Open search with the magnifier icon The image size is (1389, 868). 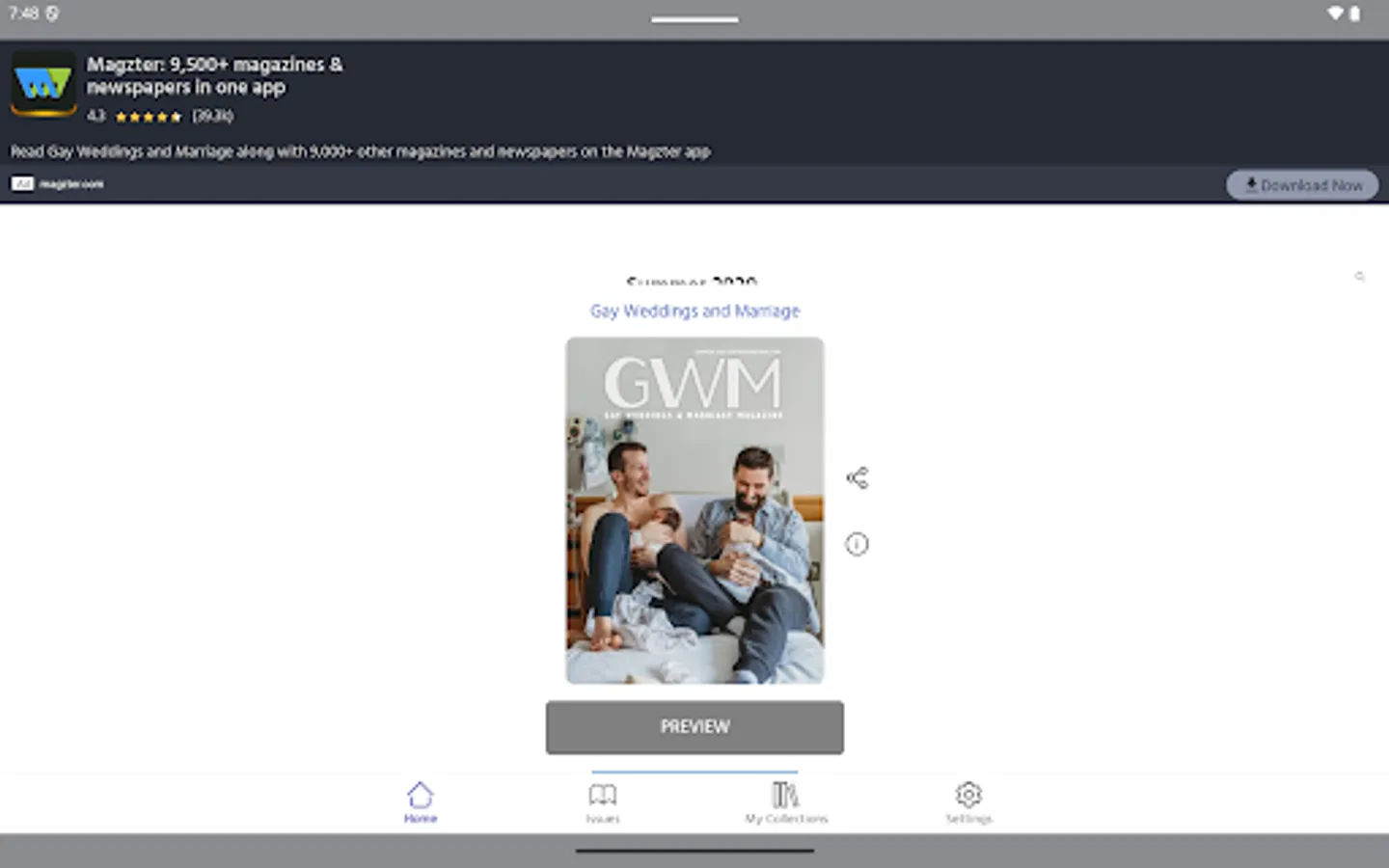pos(1360,277)
